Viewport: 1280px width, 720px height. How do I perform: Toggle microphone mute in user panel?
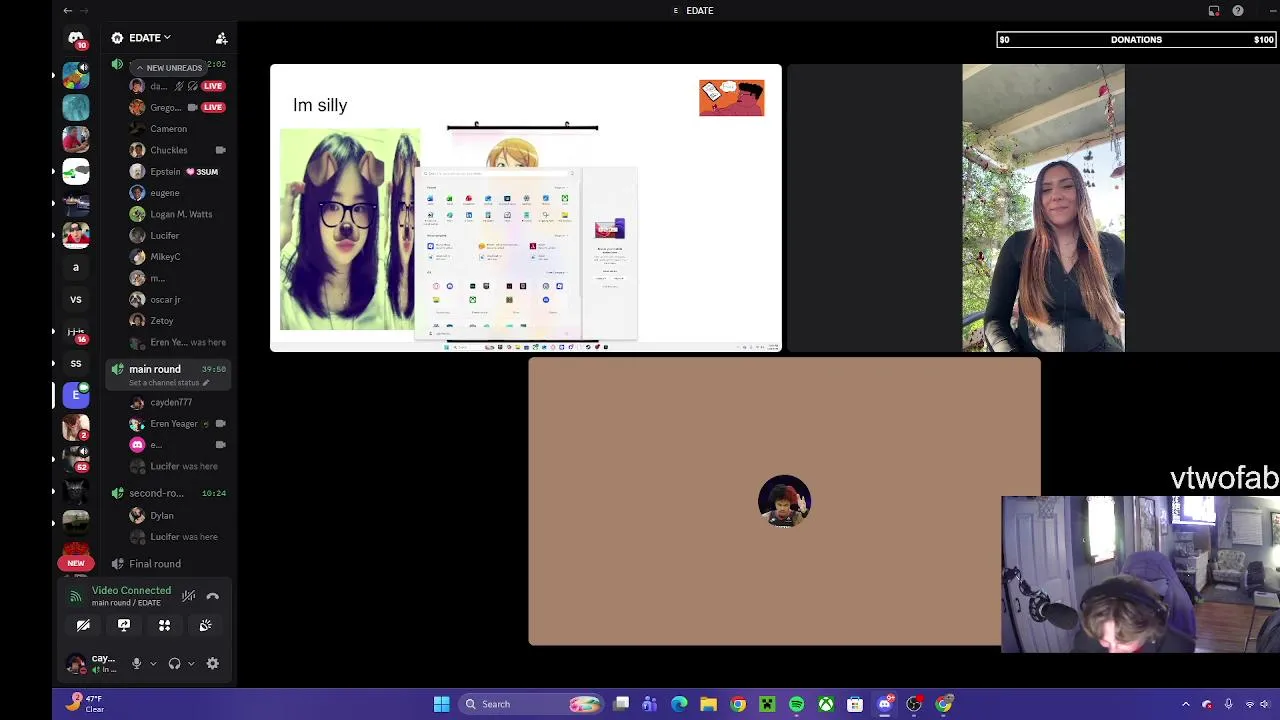click(x=137, y=664)
